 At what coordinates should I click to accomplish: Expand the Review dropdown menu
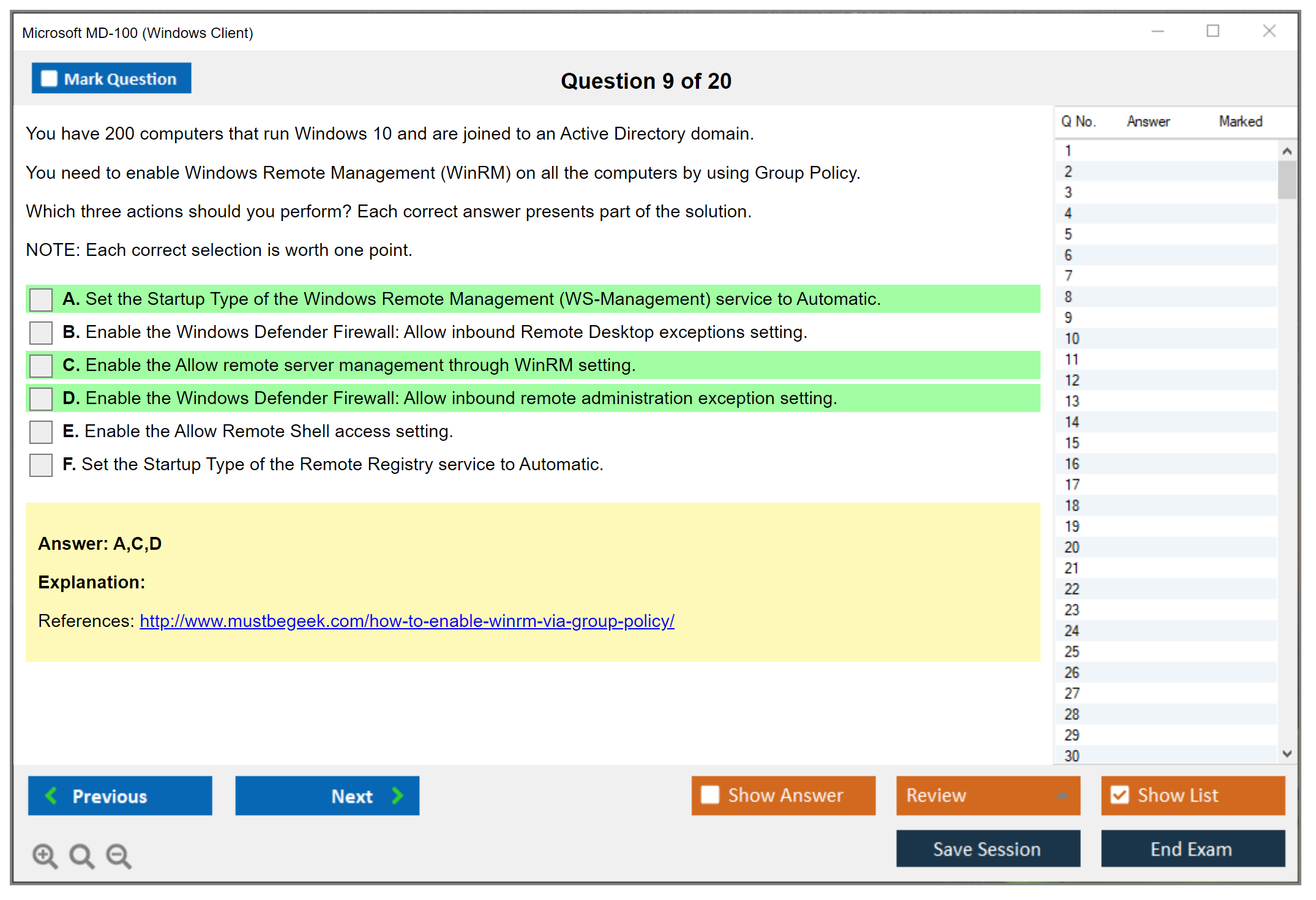pyautogui.click(x=1062, y=795)
